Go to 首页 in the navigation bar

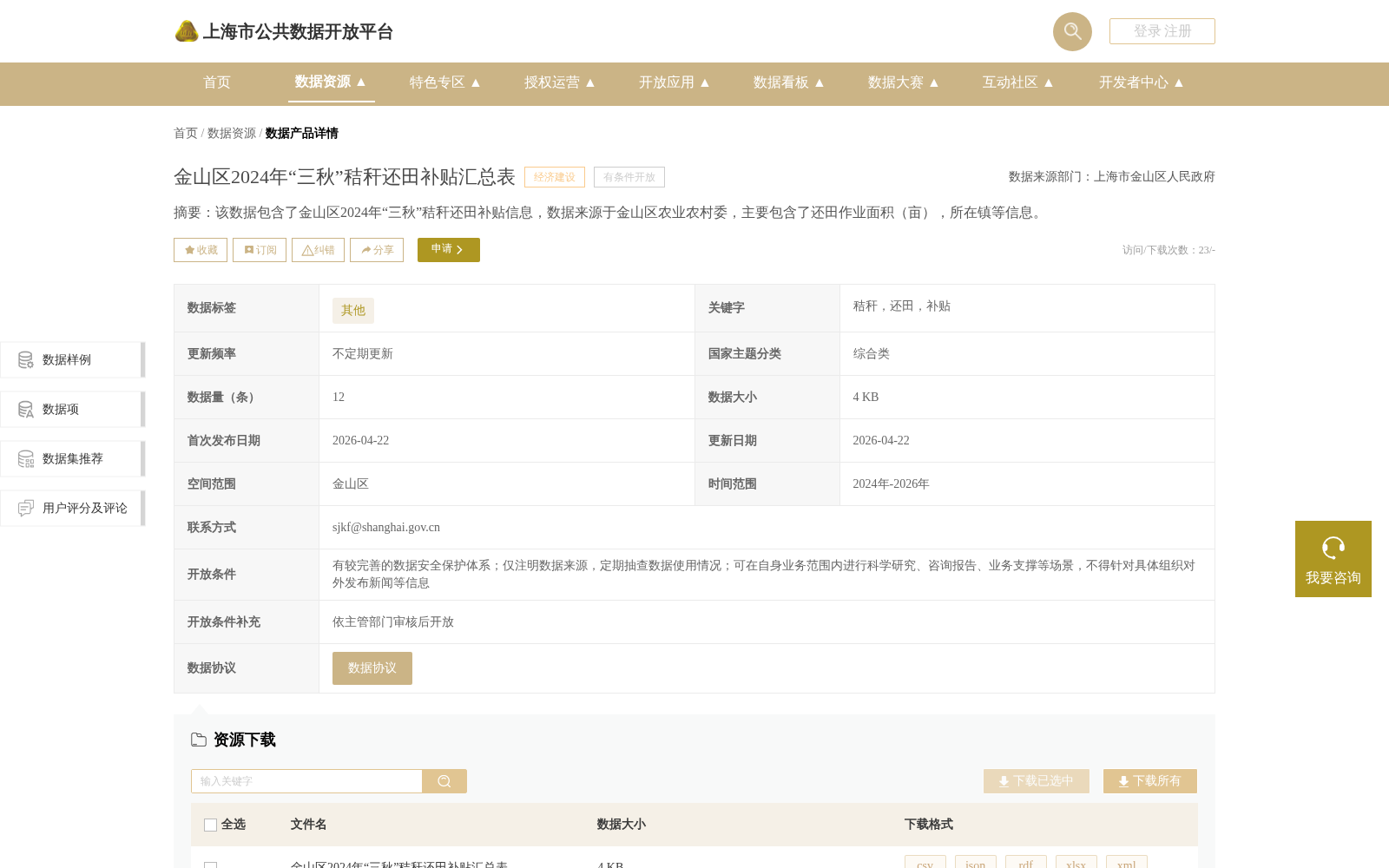tap(217, 82)
